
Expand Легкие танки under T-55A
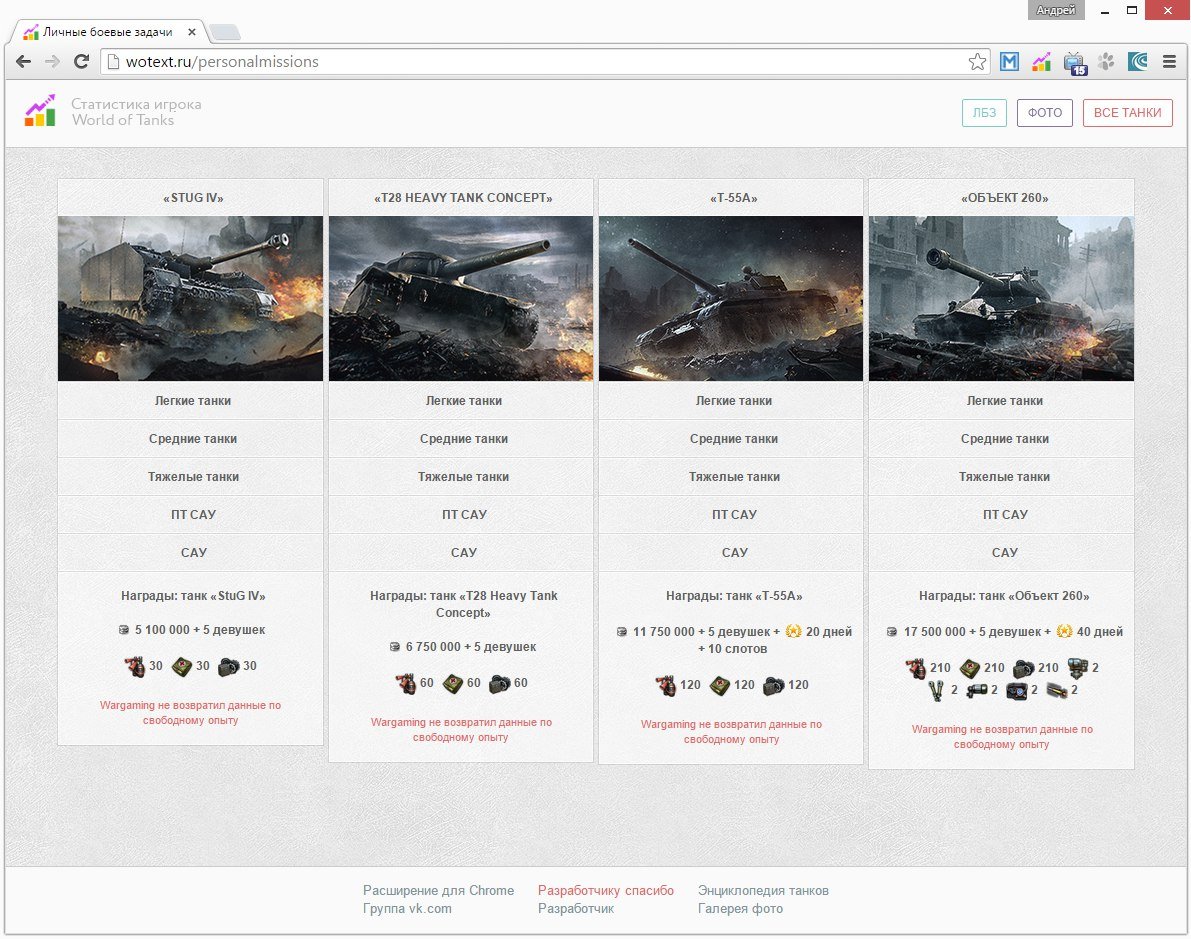pyautogui.click(x=731, y=400)
